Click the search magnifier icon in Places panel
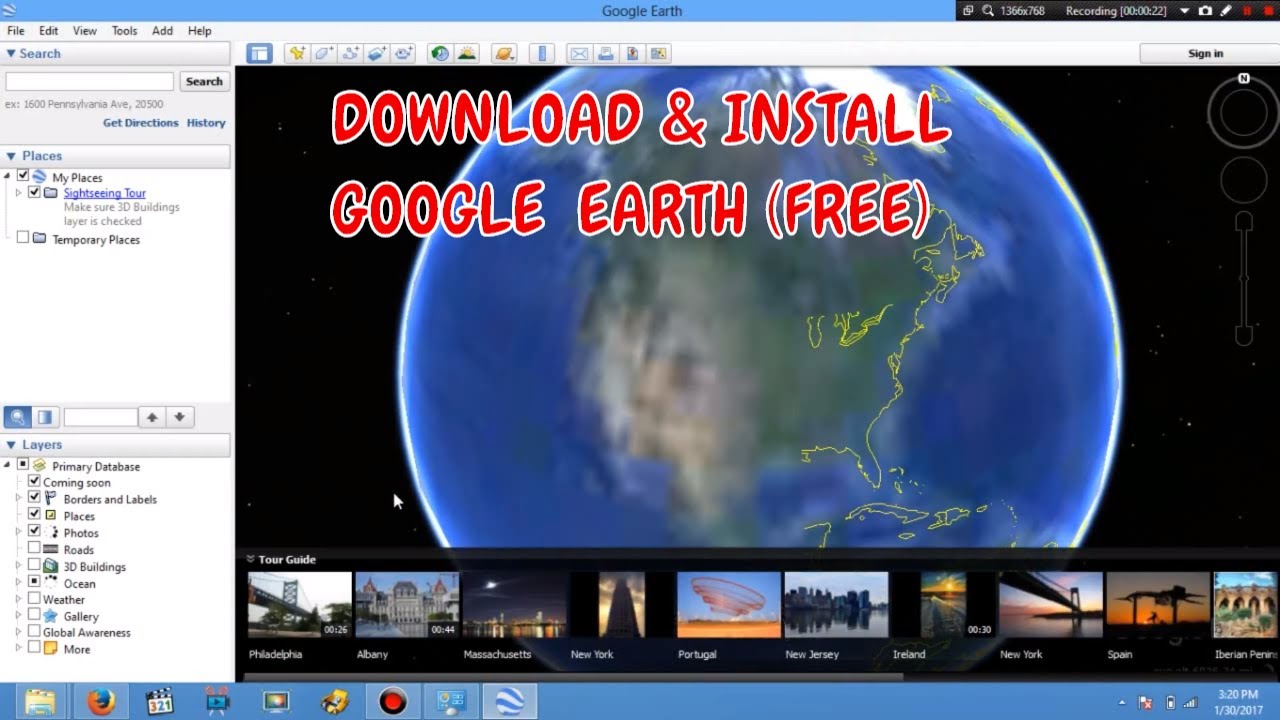Screen dimensions: 1280x720 [17, 417]
